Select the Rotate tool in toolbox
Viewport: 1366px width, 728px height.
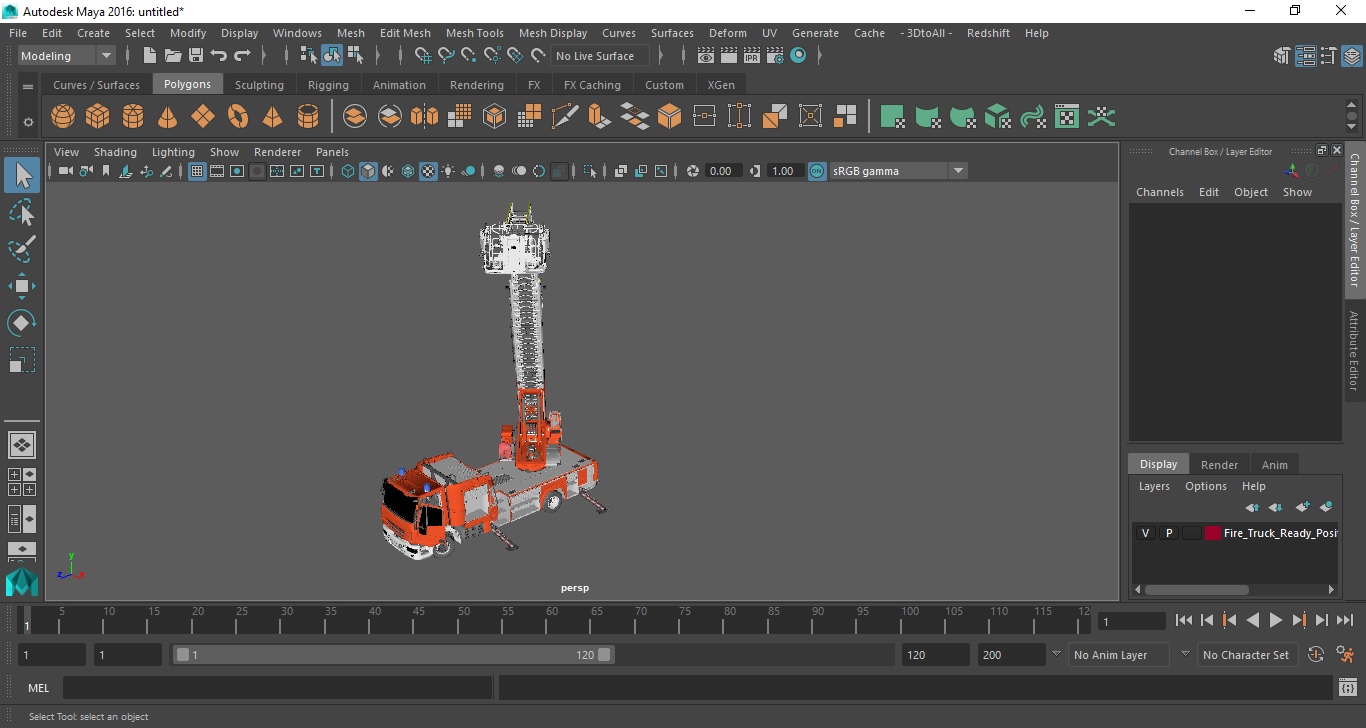click(x=22, y=323)
